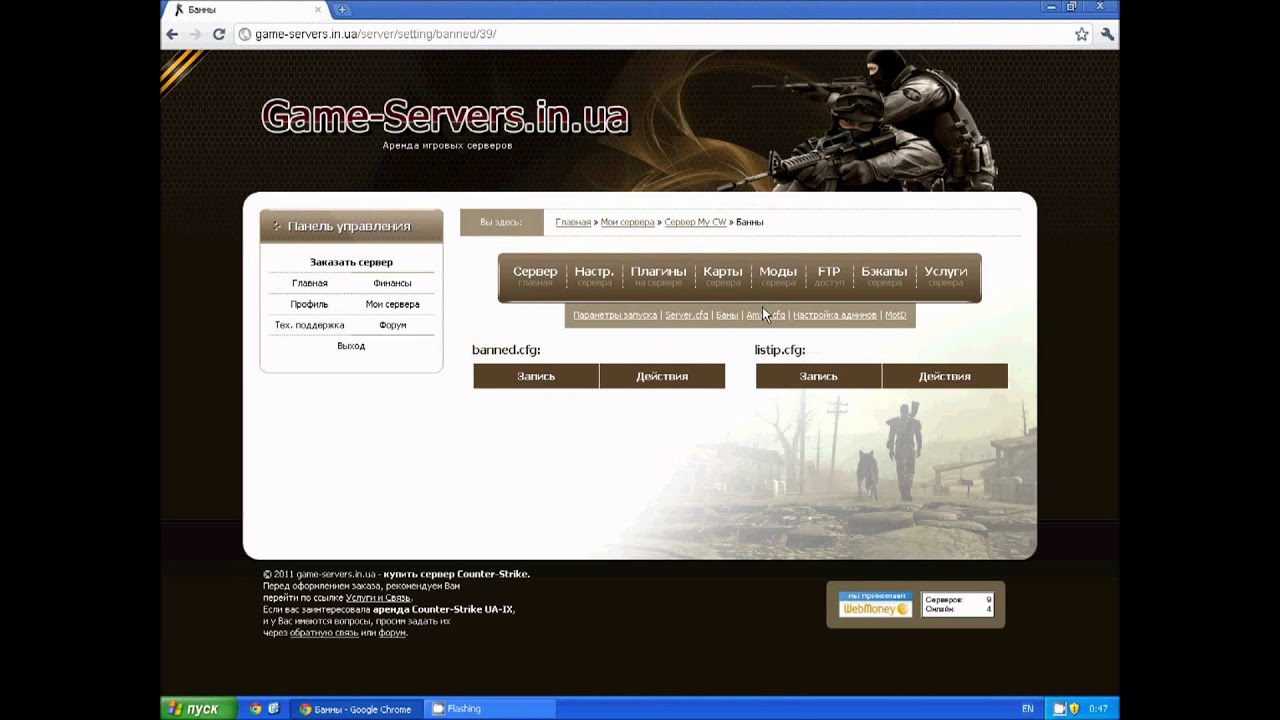Click the Запись header under listip.cfg

click(x=819, y=376)
